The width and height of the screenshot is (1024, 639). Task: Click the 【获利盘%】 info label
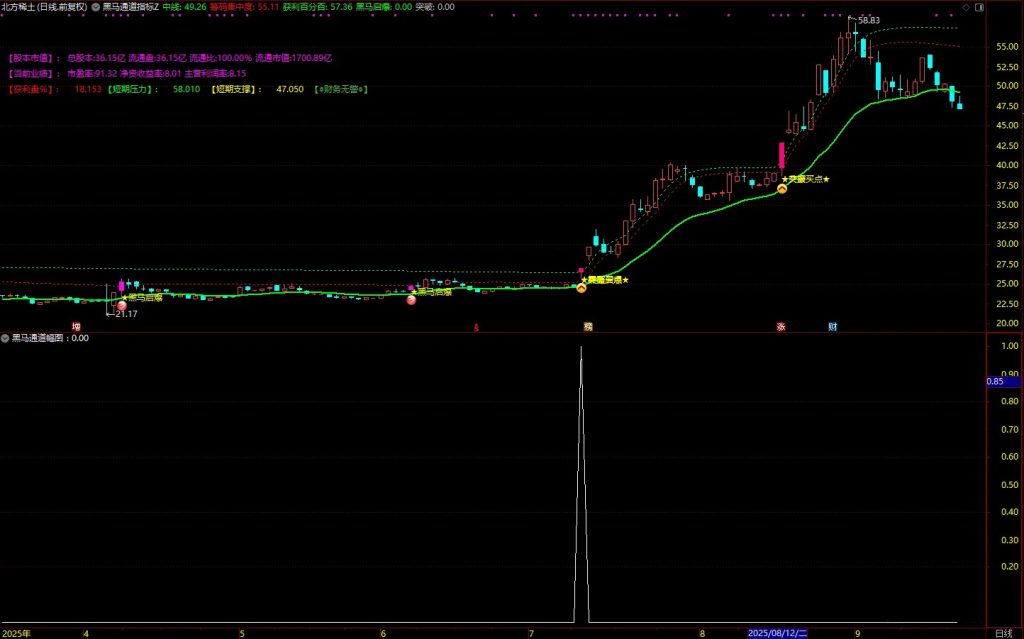coord(34,89)
